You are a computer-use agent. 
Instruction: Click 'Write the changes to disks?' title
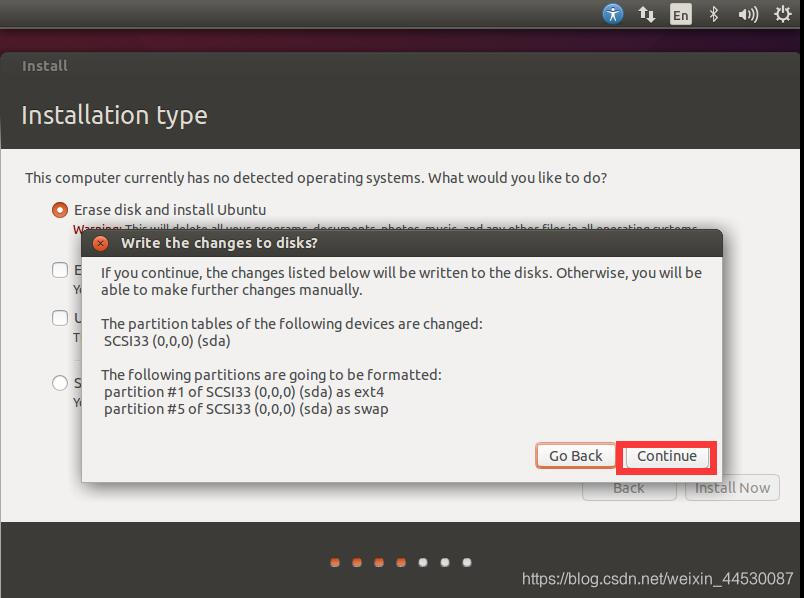point(219,243)
